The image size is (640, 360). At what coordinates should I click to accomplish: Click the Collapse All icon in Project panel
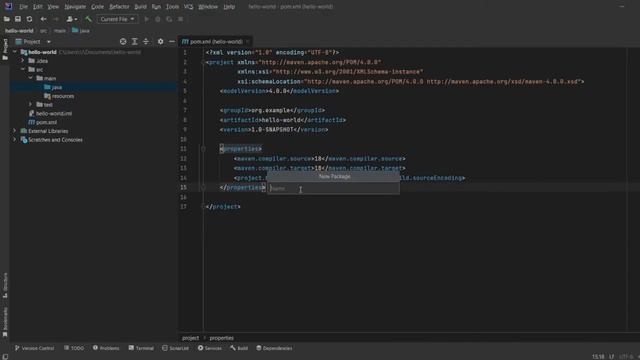tap(146, 42)
